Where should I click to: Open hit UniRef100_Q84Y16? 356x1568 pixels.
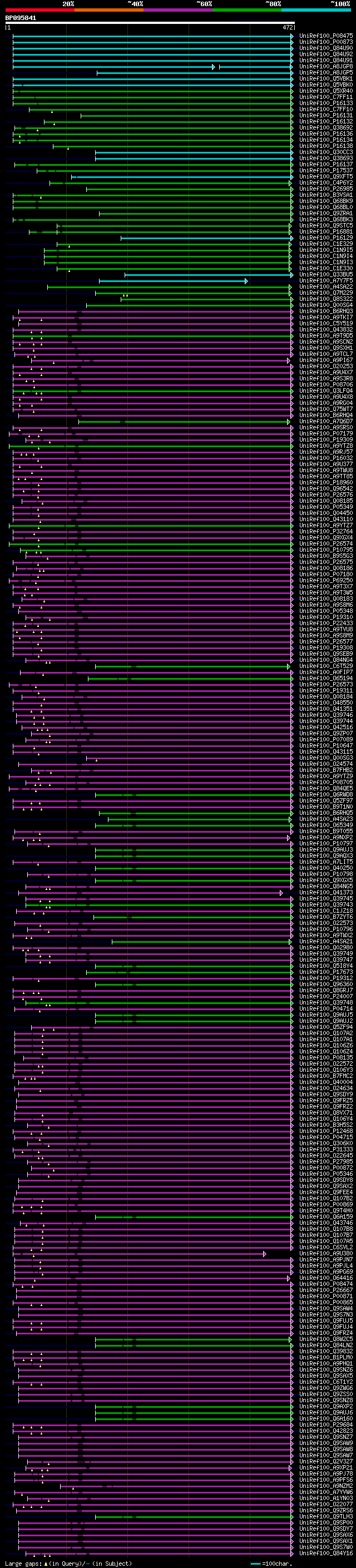[x=325, y=1553]
